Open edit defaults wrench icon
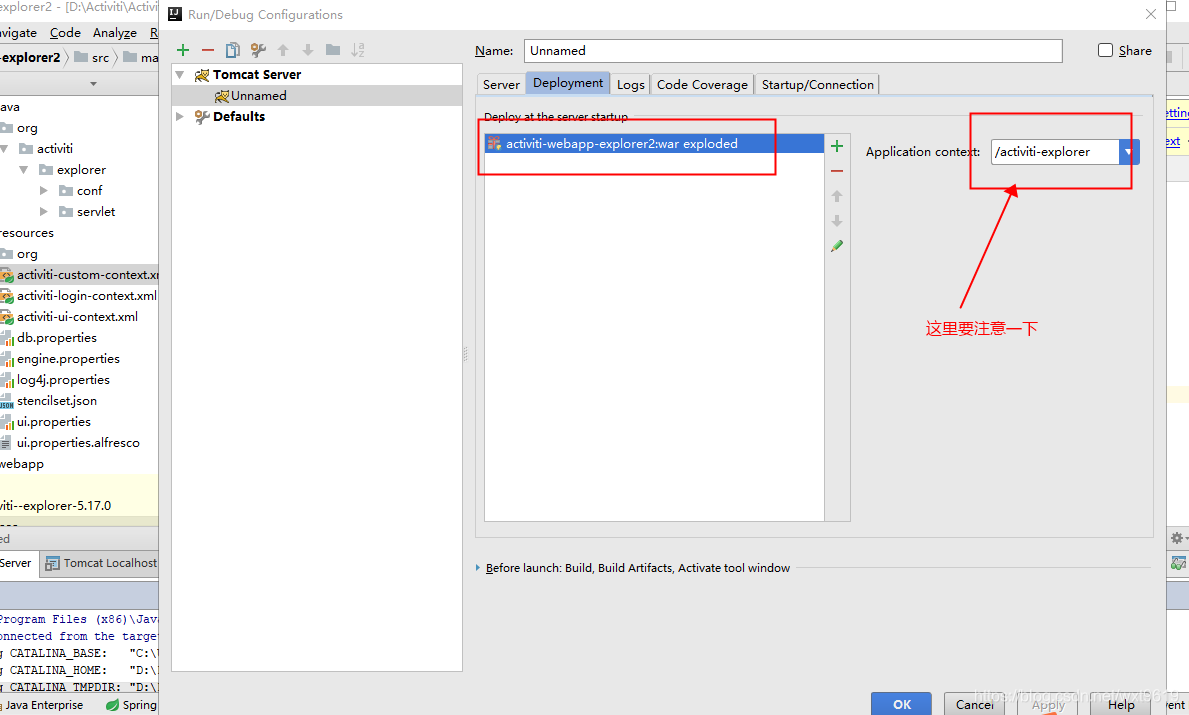Image resolution: width=1189 pixels, height=715 pixels. point(258,50)
